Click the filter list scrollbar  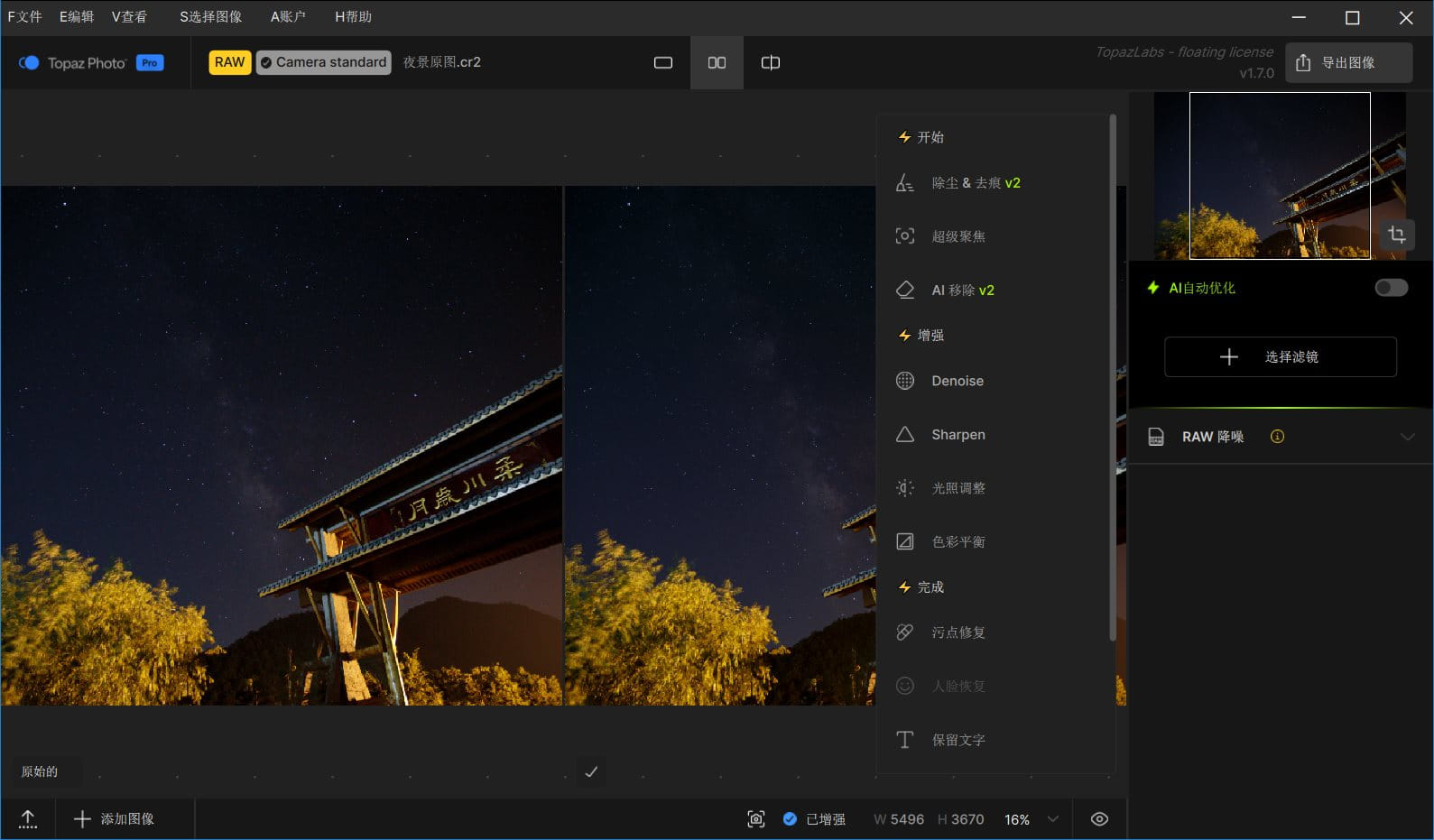pos(1113,379)
